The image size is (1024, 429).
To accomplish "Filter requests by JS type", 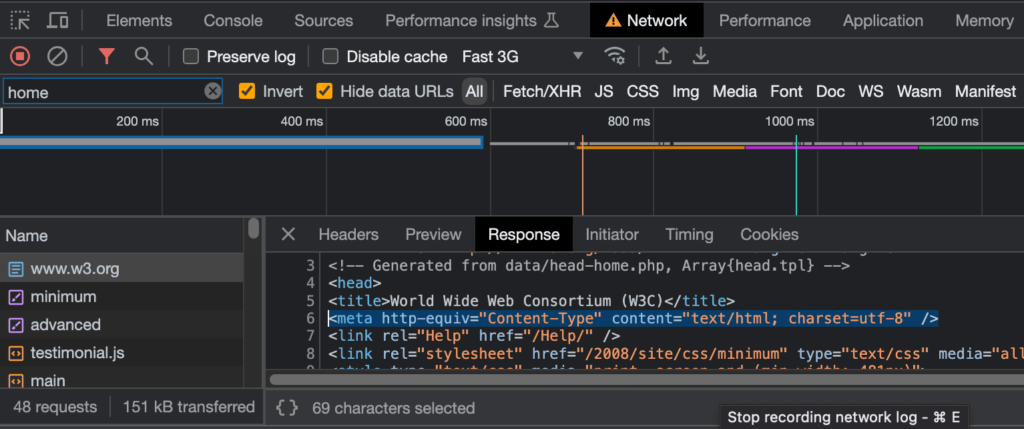I will point(603,91).
